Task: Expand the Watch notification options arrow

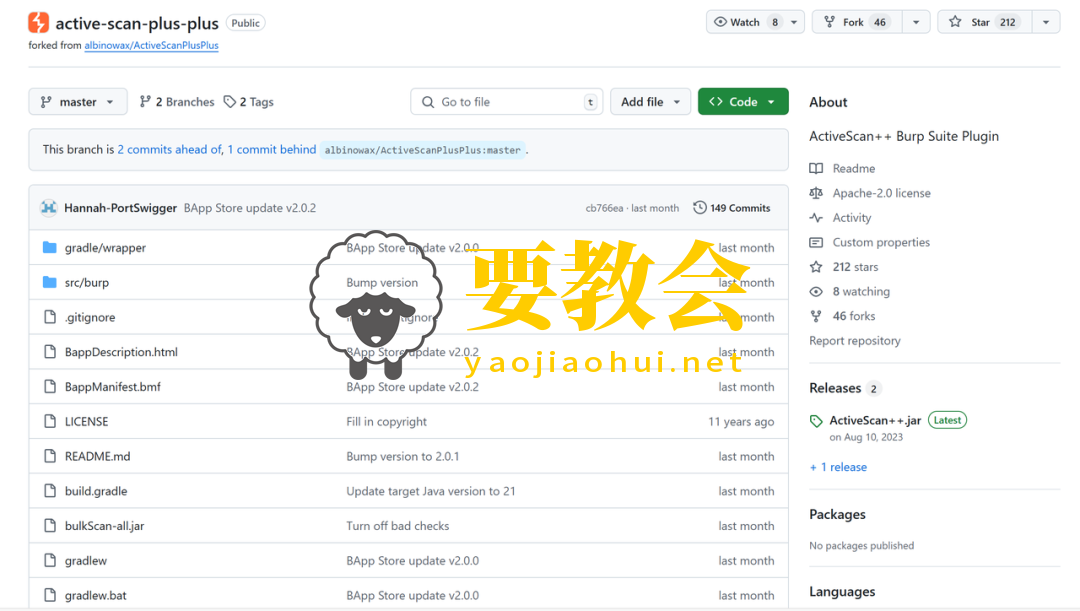Action: 794,22
